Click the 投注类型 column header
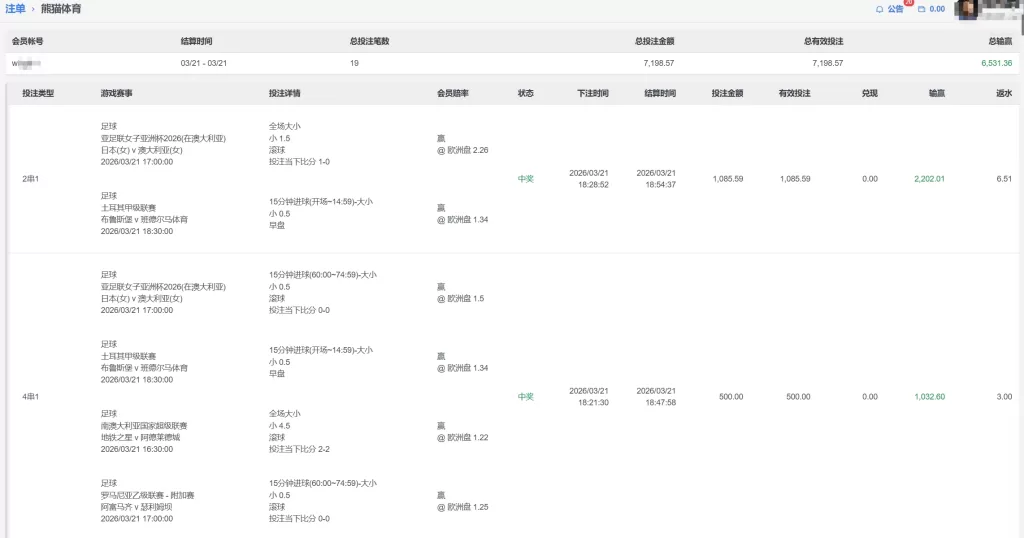1024x538 pixels. click(38, 93)
